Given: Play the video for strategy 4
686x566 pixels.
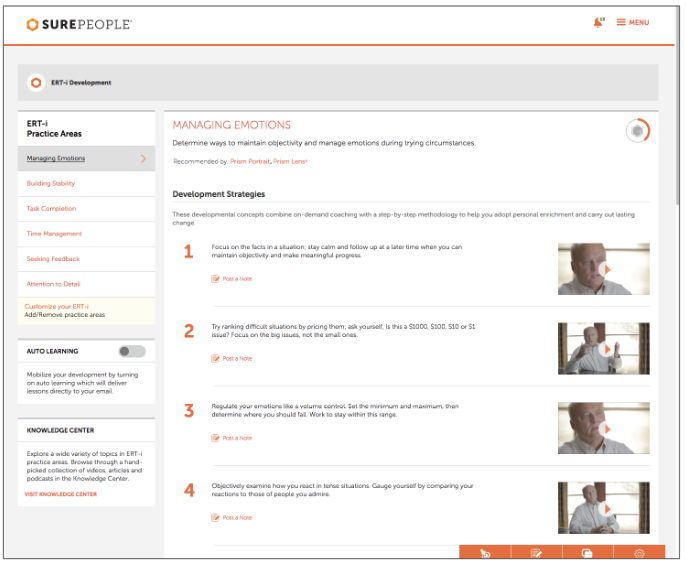Looking at the screenshot, I should point(604,508).
